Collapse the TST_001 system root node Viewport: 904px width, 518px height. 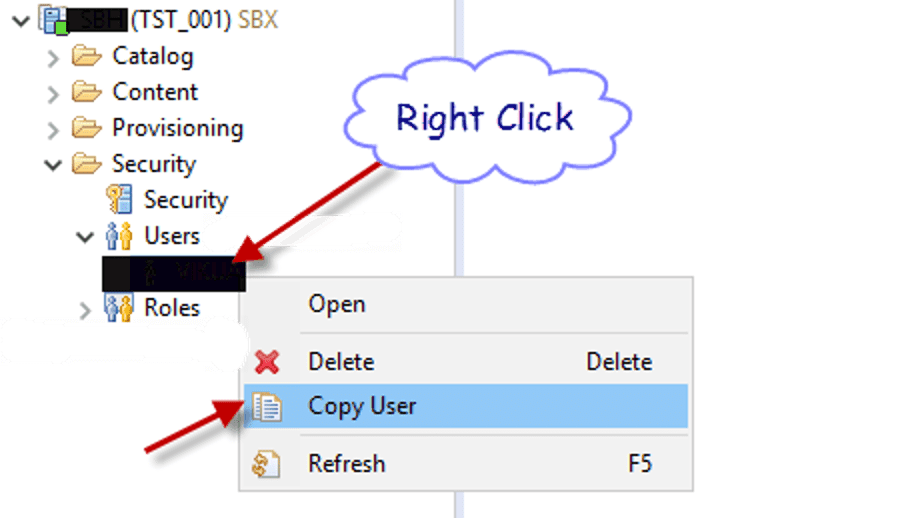[21, 22]
